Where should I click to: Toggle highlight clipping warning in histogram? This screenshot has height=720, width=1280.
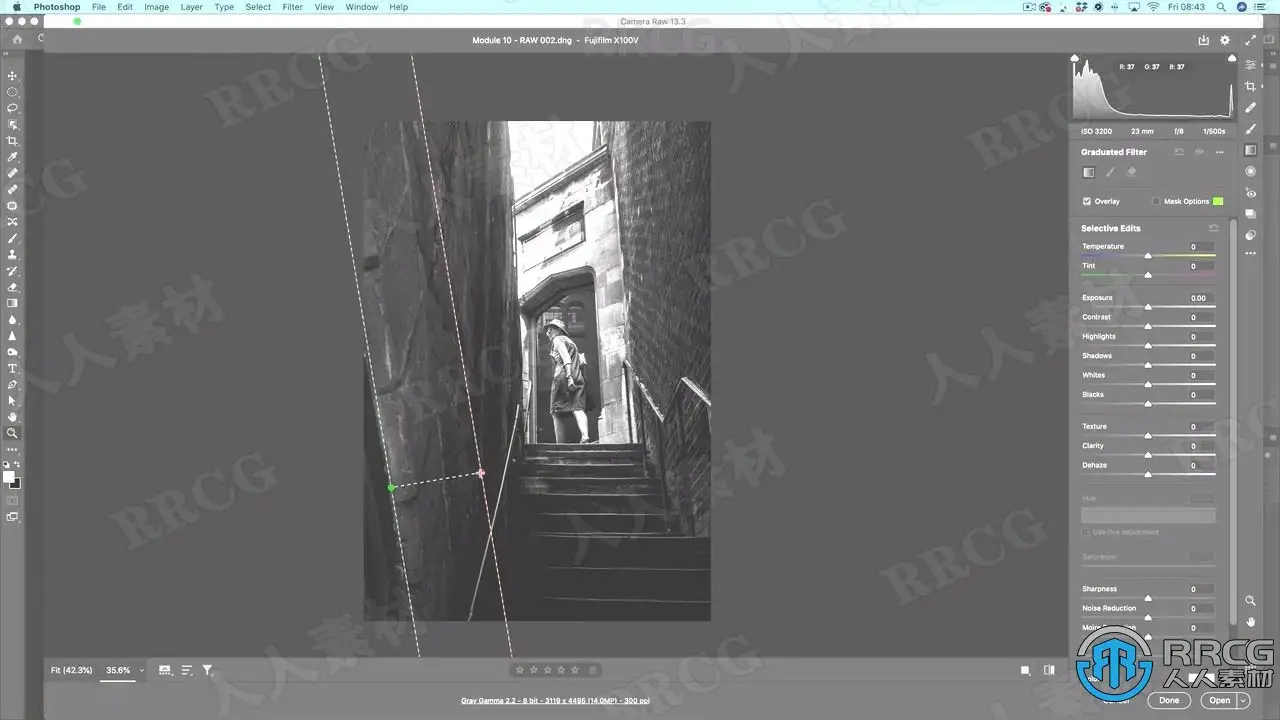tap(1231, 59)
